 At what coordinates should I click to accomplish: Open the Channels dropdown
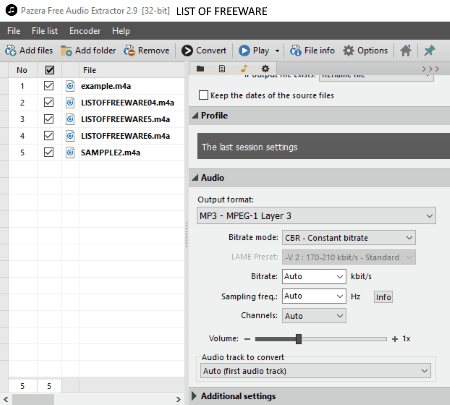click(314, 316)
